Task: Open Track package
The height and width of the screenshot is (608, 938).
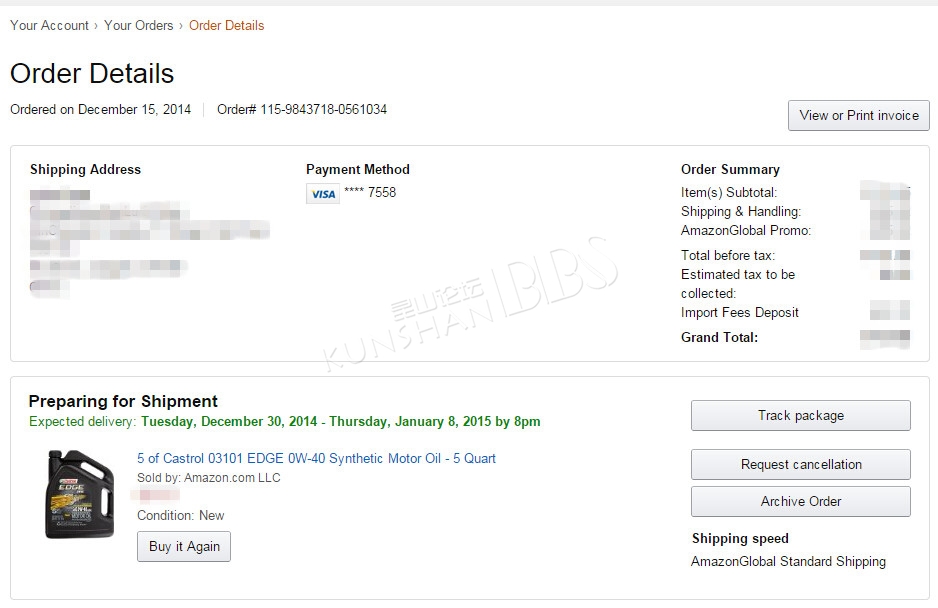Action: coord(800,415)
